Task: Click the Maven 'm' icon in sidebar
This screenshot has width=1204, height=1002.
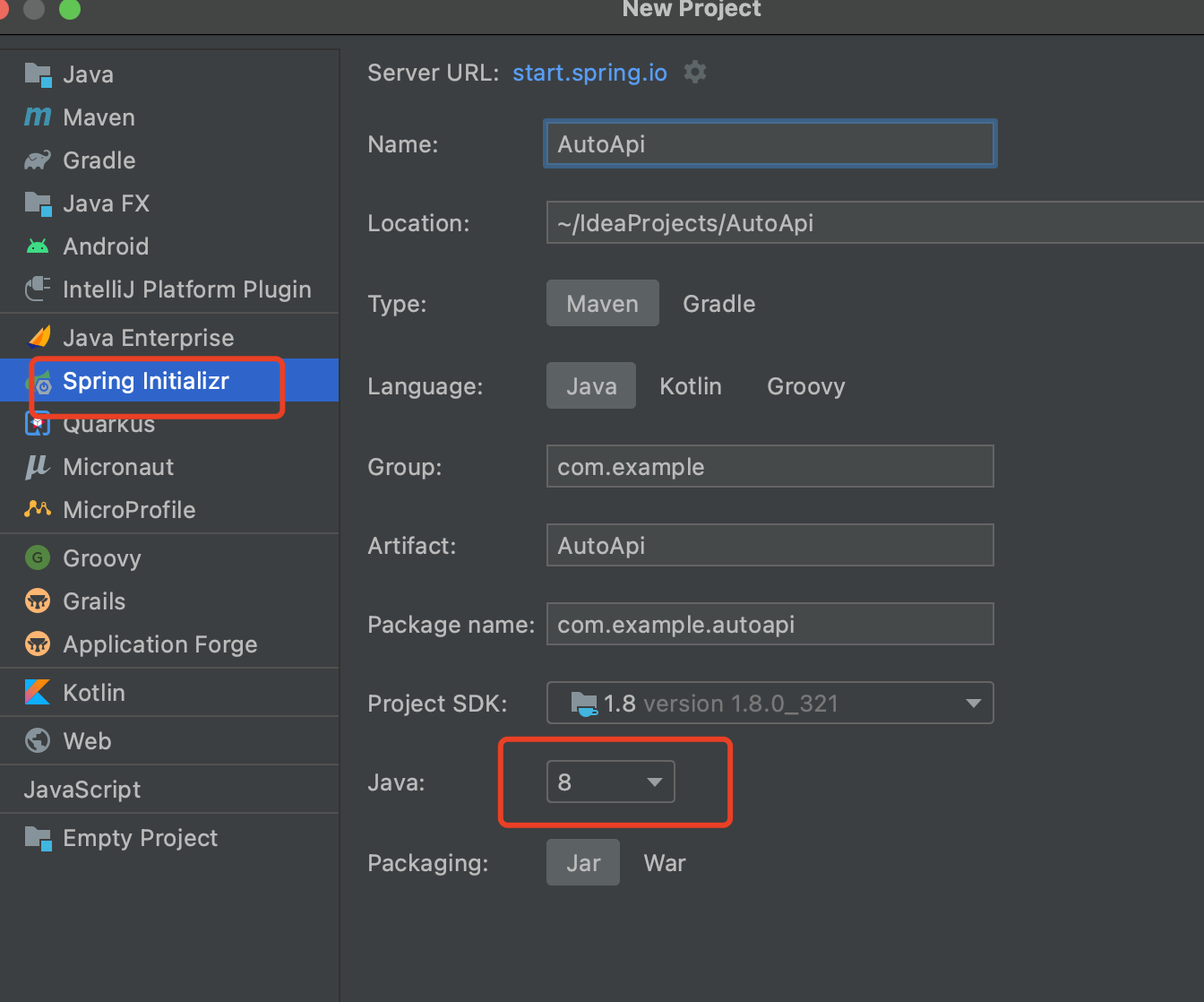Action: coord(38,117)
